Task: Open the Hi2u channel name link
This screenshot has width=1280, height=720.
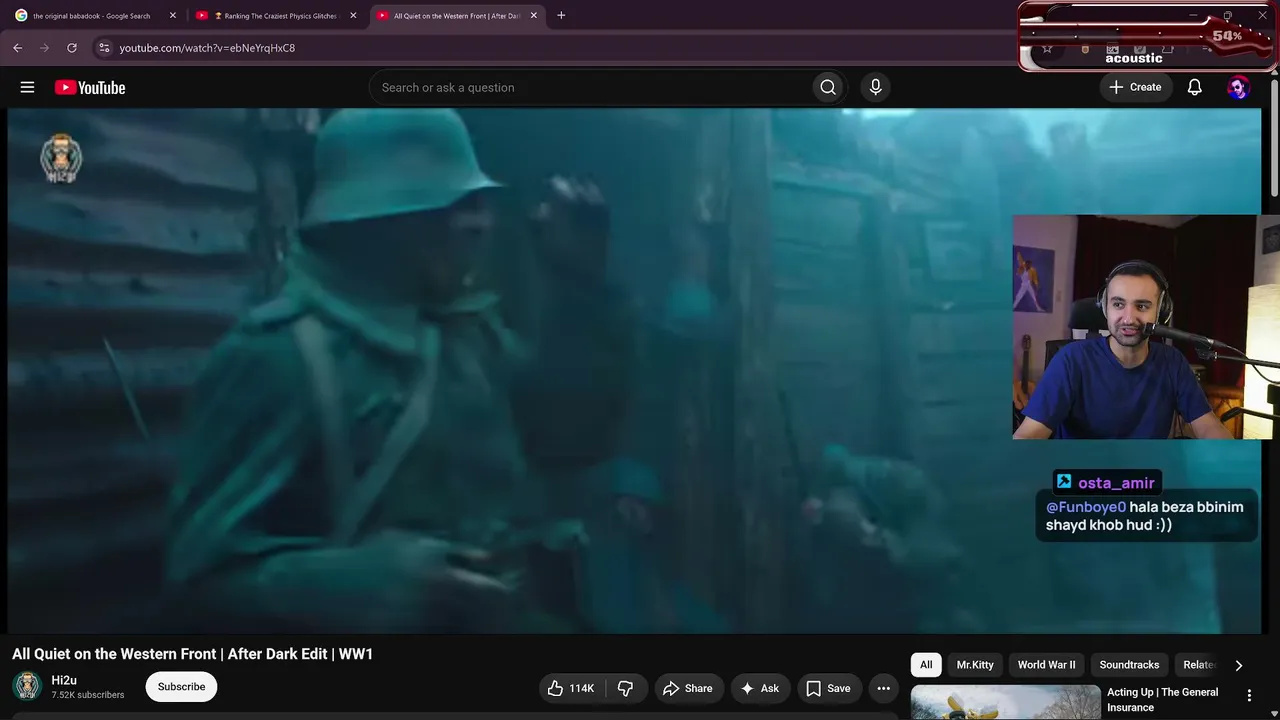Action: [x=64, y=680]
